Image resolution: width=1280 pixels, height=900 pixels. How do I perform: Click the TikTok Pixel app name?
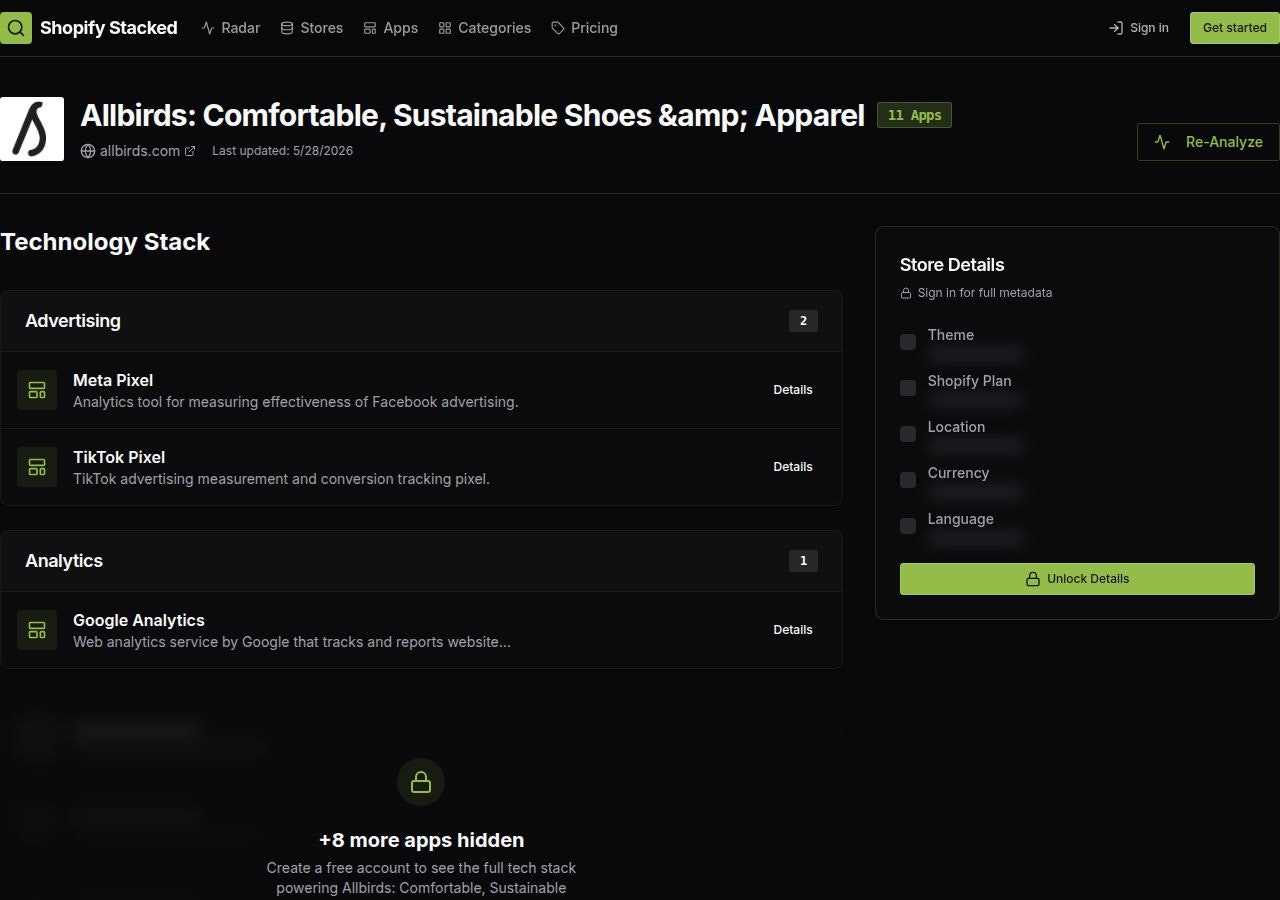click(119, 457)
